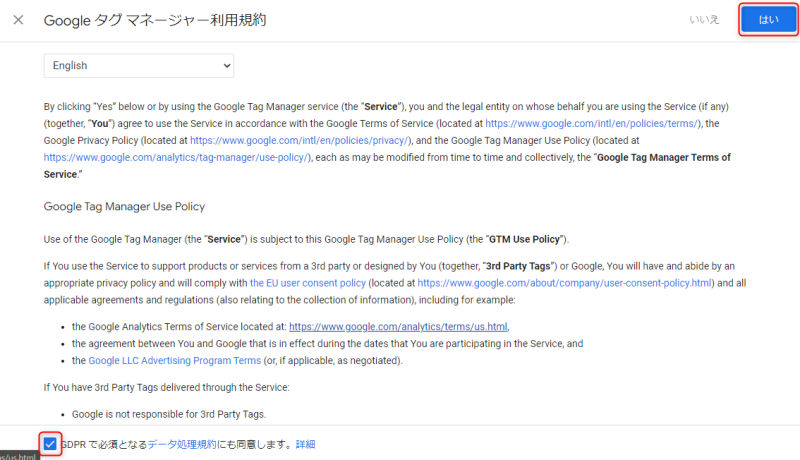Click the bold 'GTM Use Policy' text
Viewport: 800px width, 460px height.
click(524, 239)
